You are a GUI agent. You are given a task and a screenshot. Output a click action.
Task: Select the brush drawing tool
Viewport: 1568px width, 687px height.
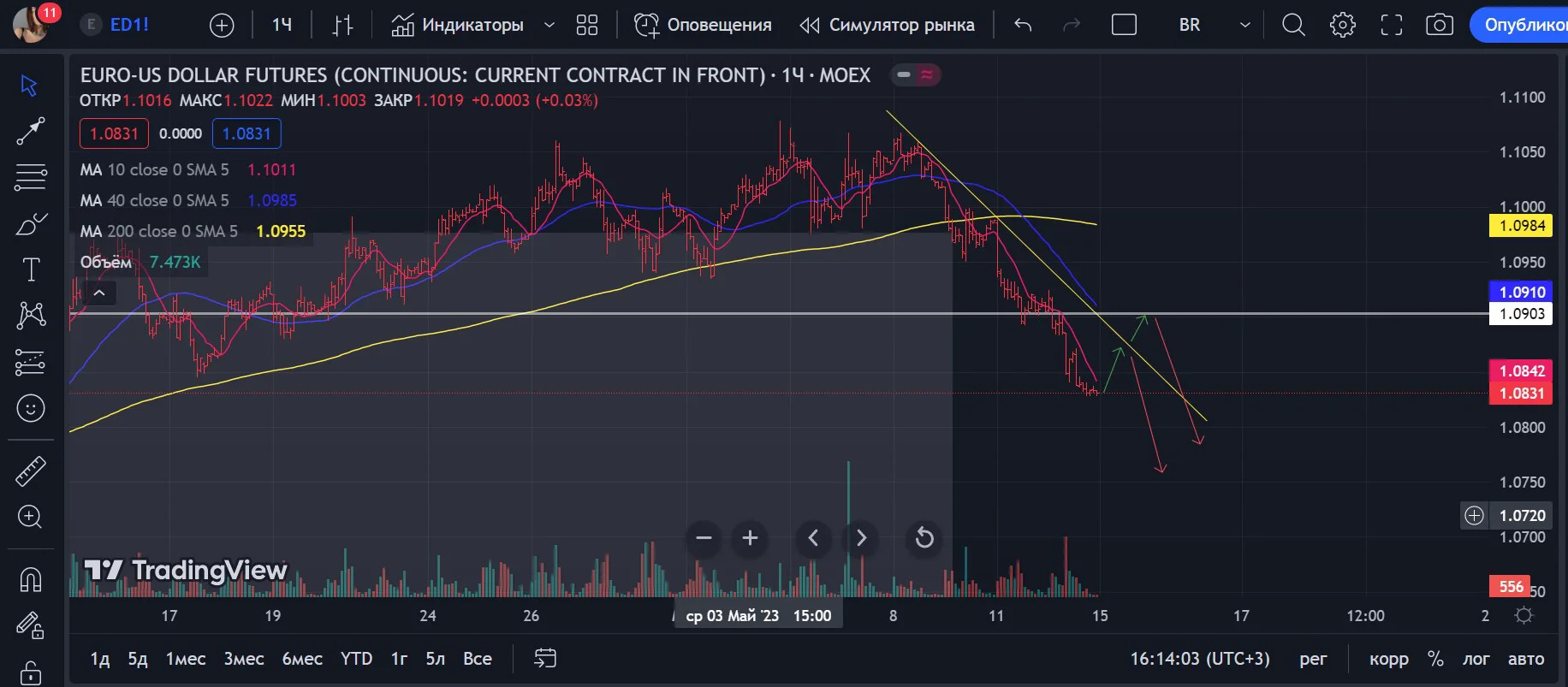pyautogui.click(x=30, y=224)
